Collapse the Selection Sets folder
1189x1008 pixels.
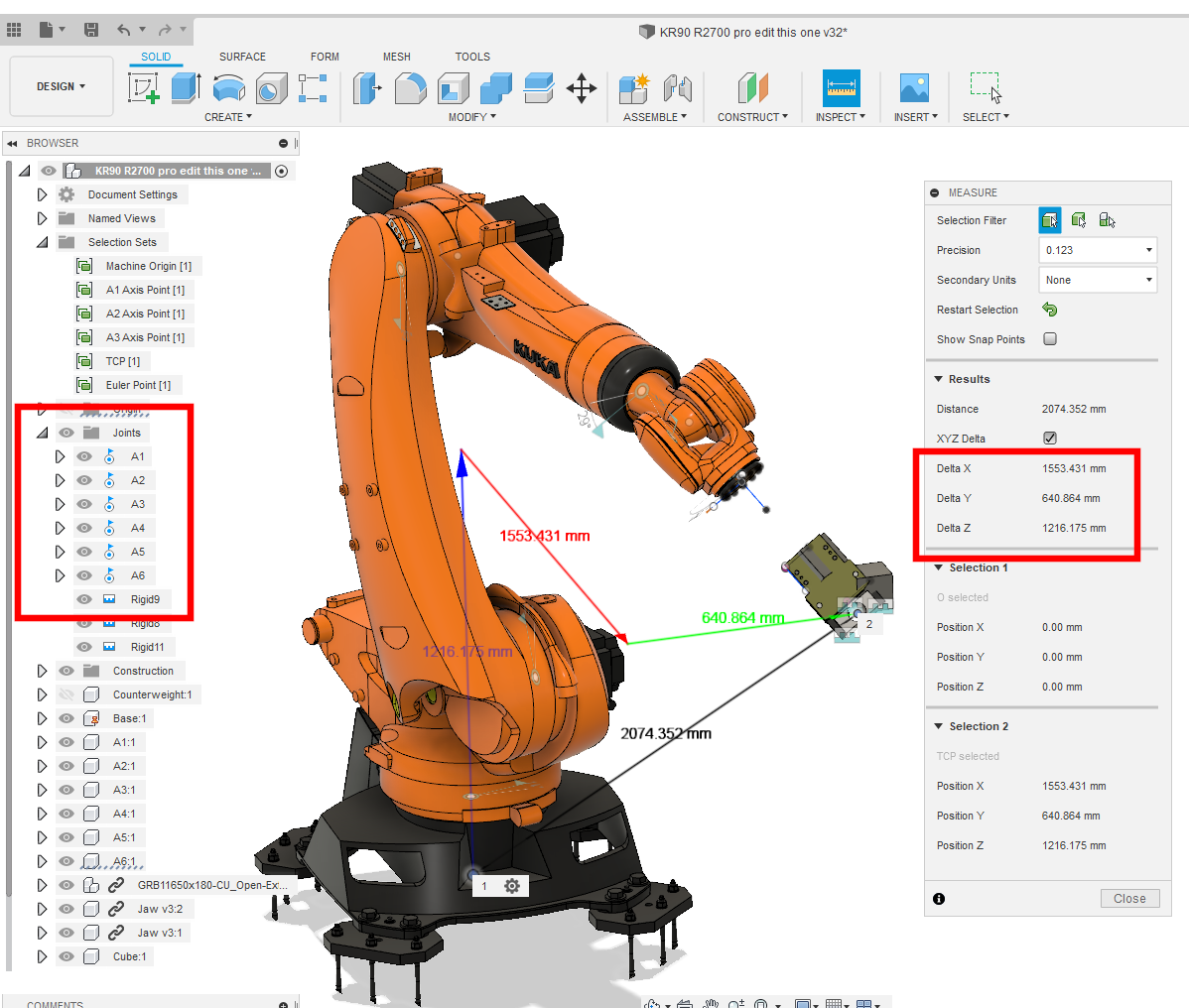pos(42,242)
